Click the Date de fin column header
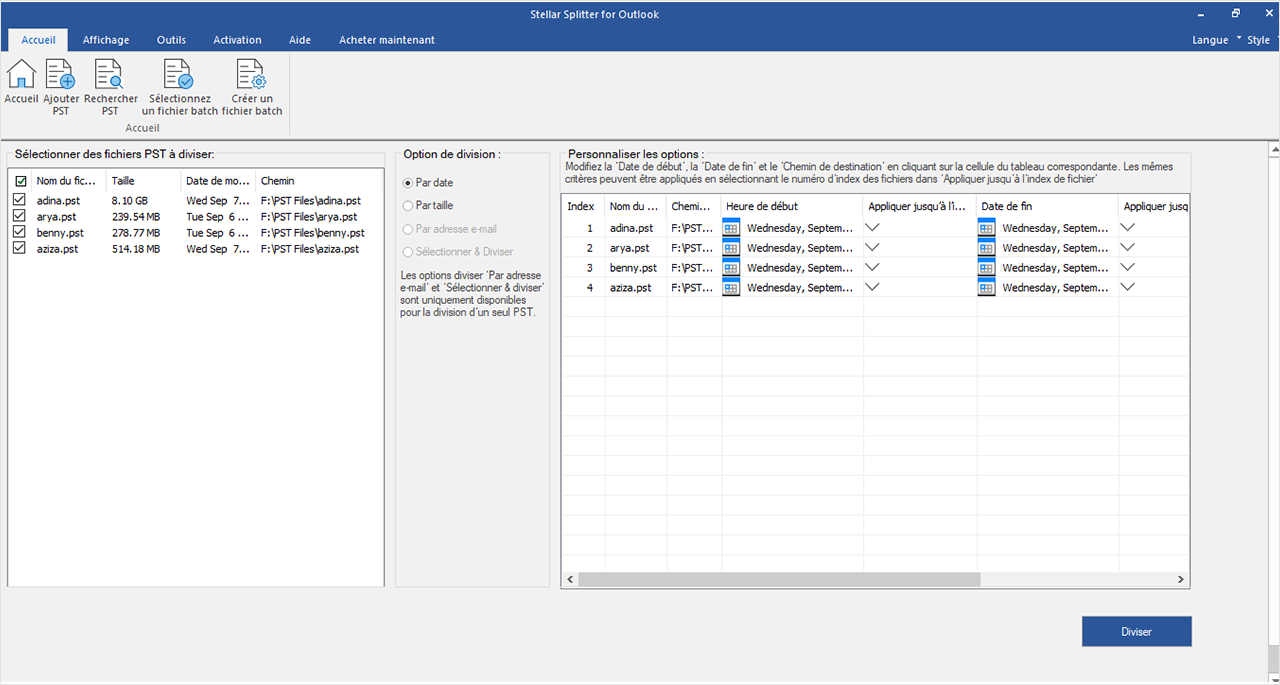Screen dimensions: 1280x685 pos(1047,206)
